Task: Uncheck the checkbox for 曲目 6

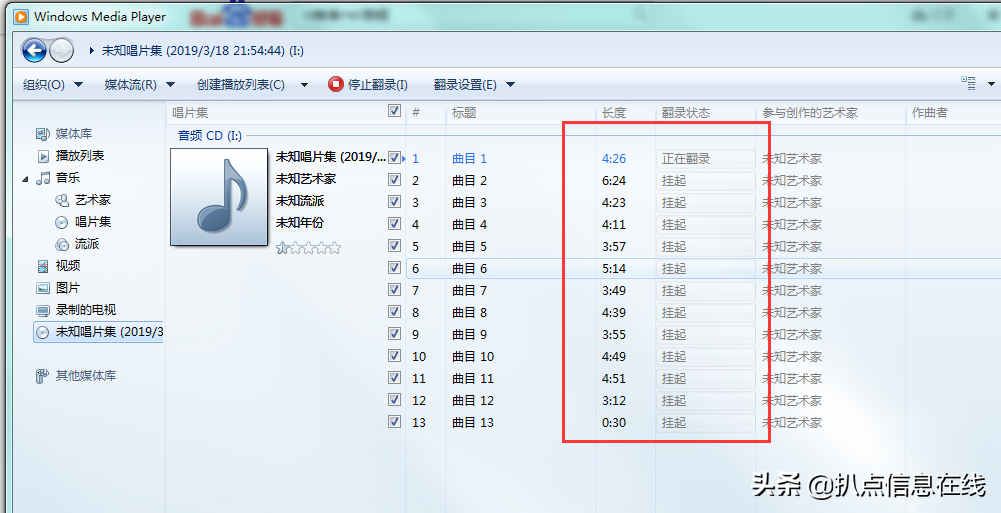Action: pyautogui.click(x=395, y=267)
